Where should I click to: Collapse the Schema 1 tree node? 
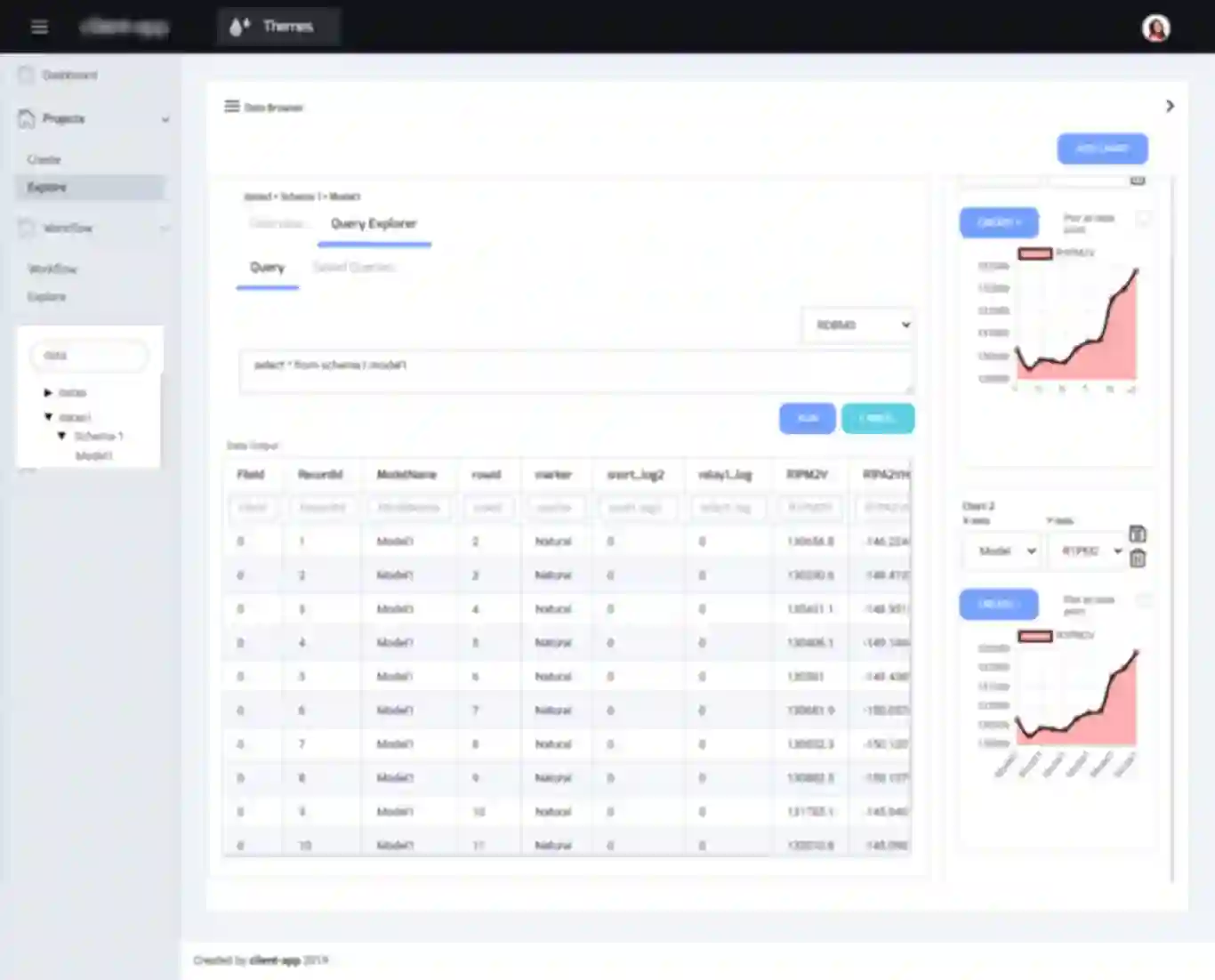pos(61,436)
